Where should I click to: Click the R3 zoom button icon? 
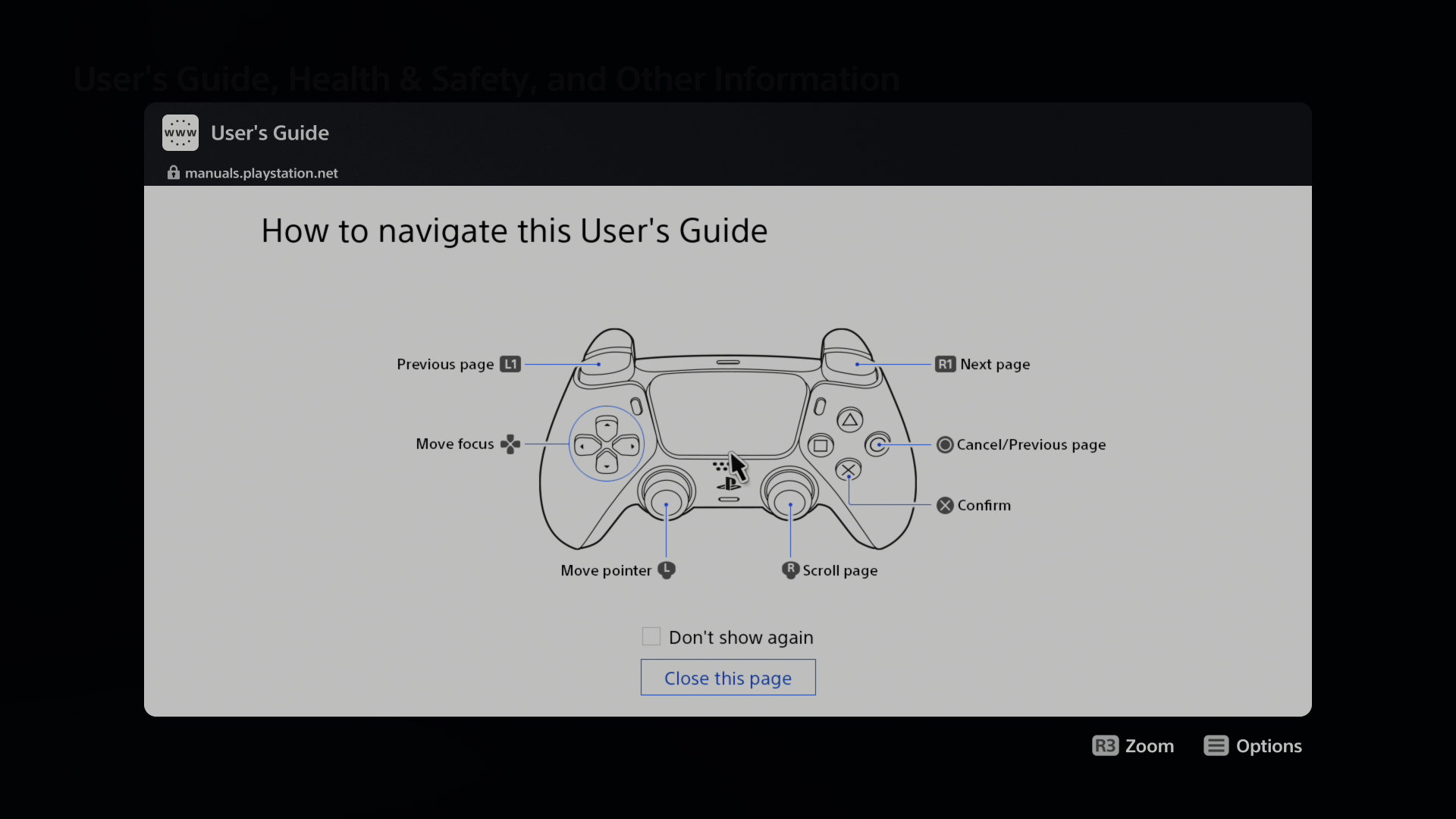point(1105,746)
